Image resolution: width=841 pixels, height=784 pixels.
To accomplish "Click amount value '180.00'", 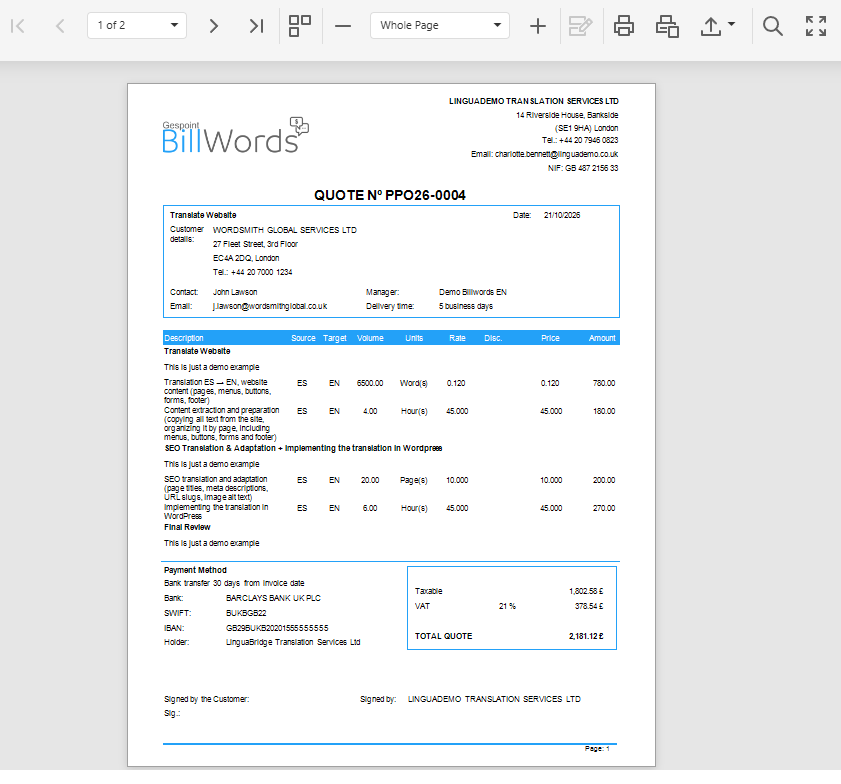I will tap(604, 411).
